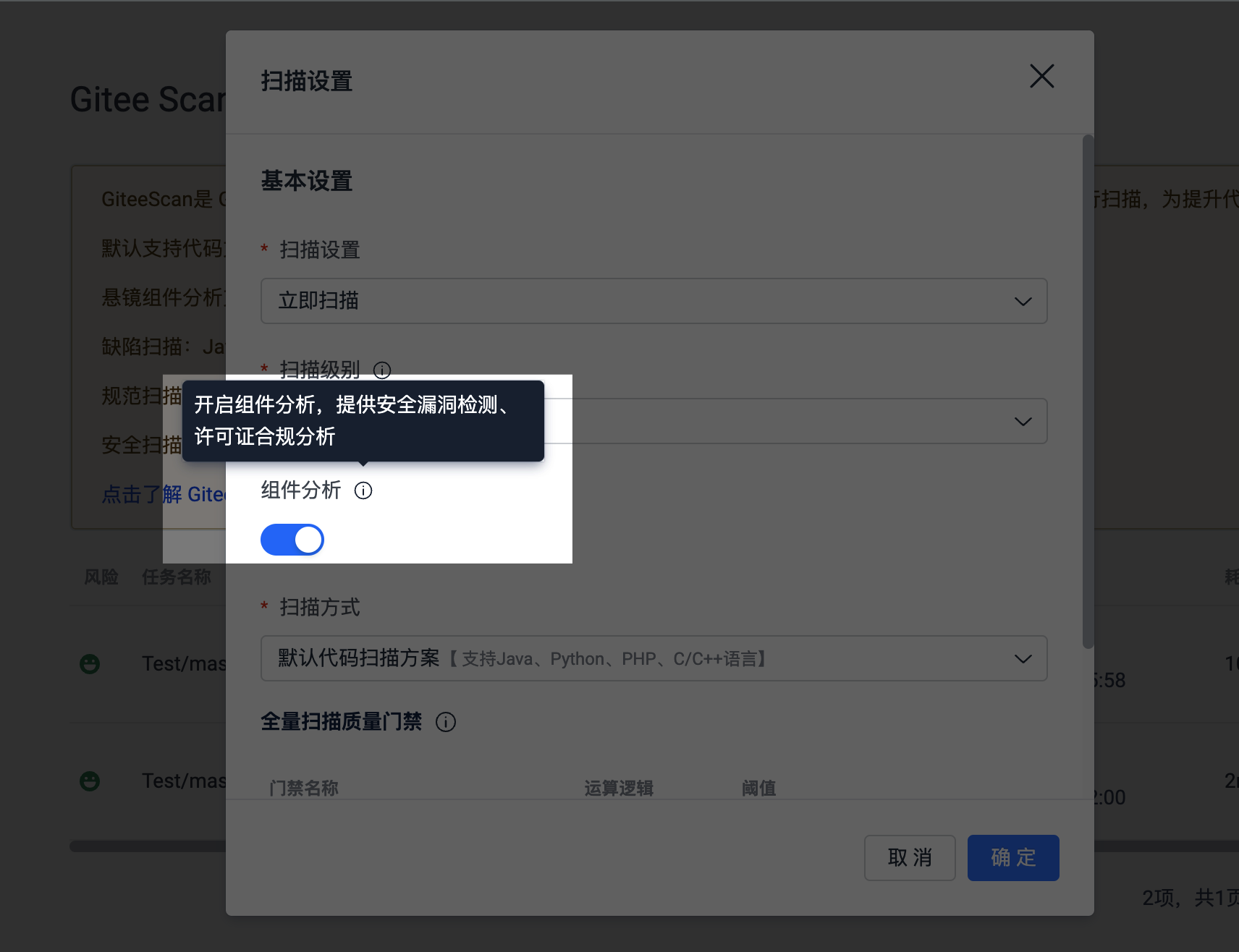Click the 门禁名称 column header
This screenshot has height=952, width=1239.
[x=304, y=788]
